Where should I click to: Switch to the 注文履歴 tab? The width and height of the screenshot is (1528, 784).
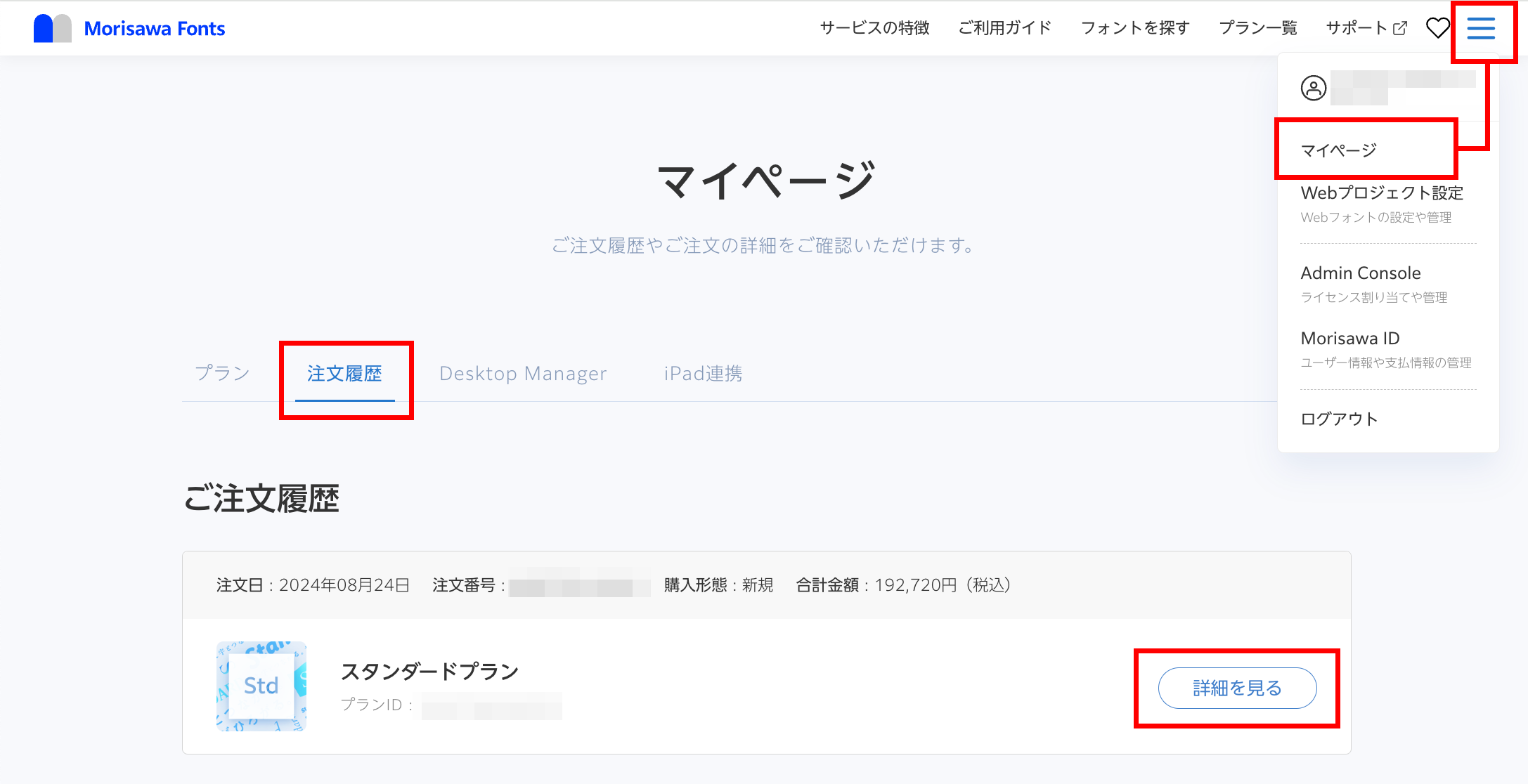[344, 373]
